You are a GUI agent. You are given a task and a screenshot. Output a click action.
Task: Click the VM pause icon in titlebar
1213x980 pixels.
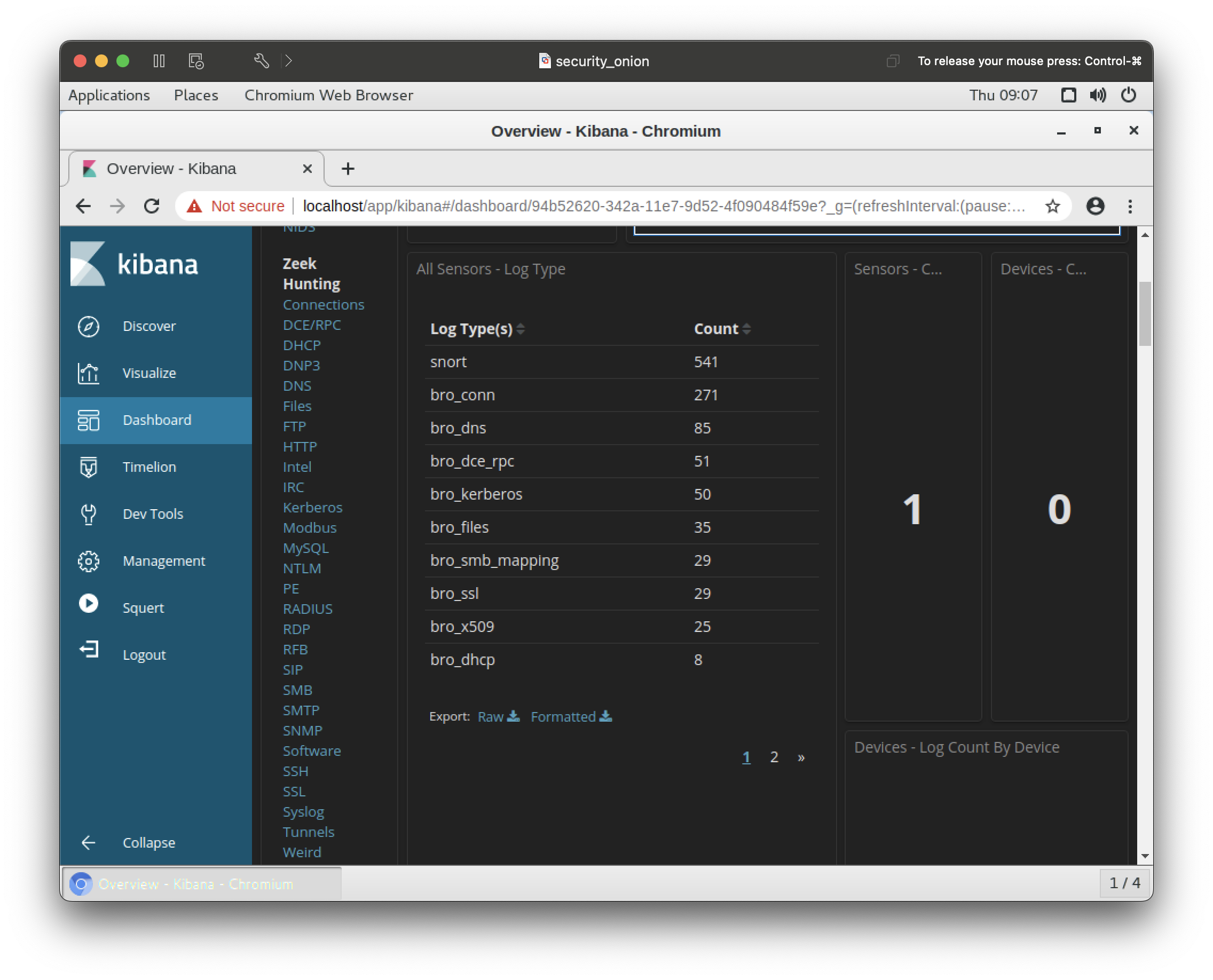159,60
